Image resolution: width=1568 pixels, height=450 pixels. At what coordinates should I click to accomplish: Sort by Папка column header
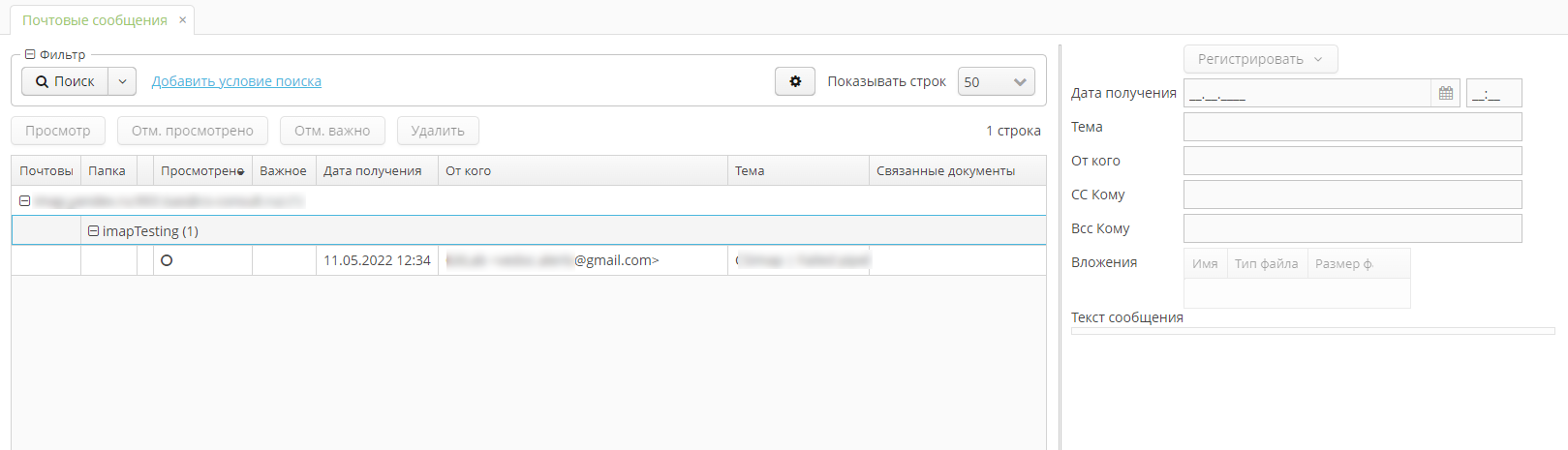(108, 170)
